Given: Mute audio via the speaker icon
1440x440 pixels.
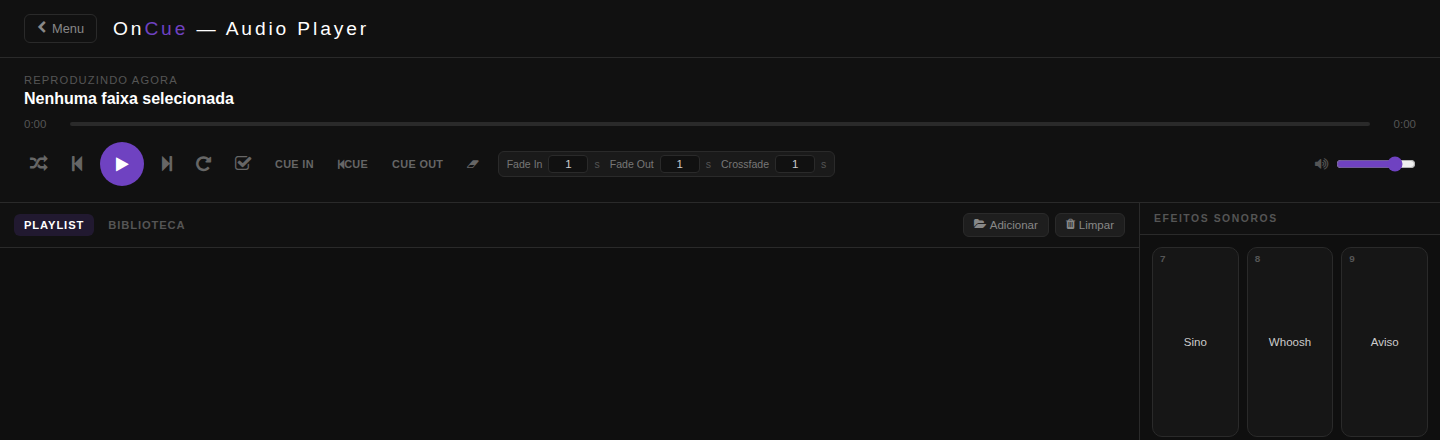Looking at the screenshot, I should pos(1321,164).
